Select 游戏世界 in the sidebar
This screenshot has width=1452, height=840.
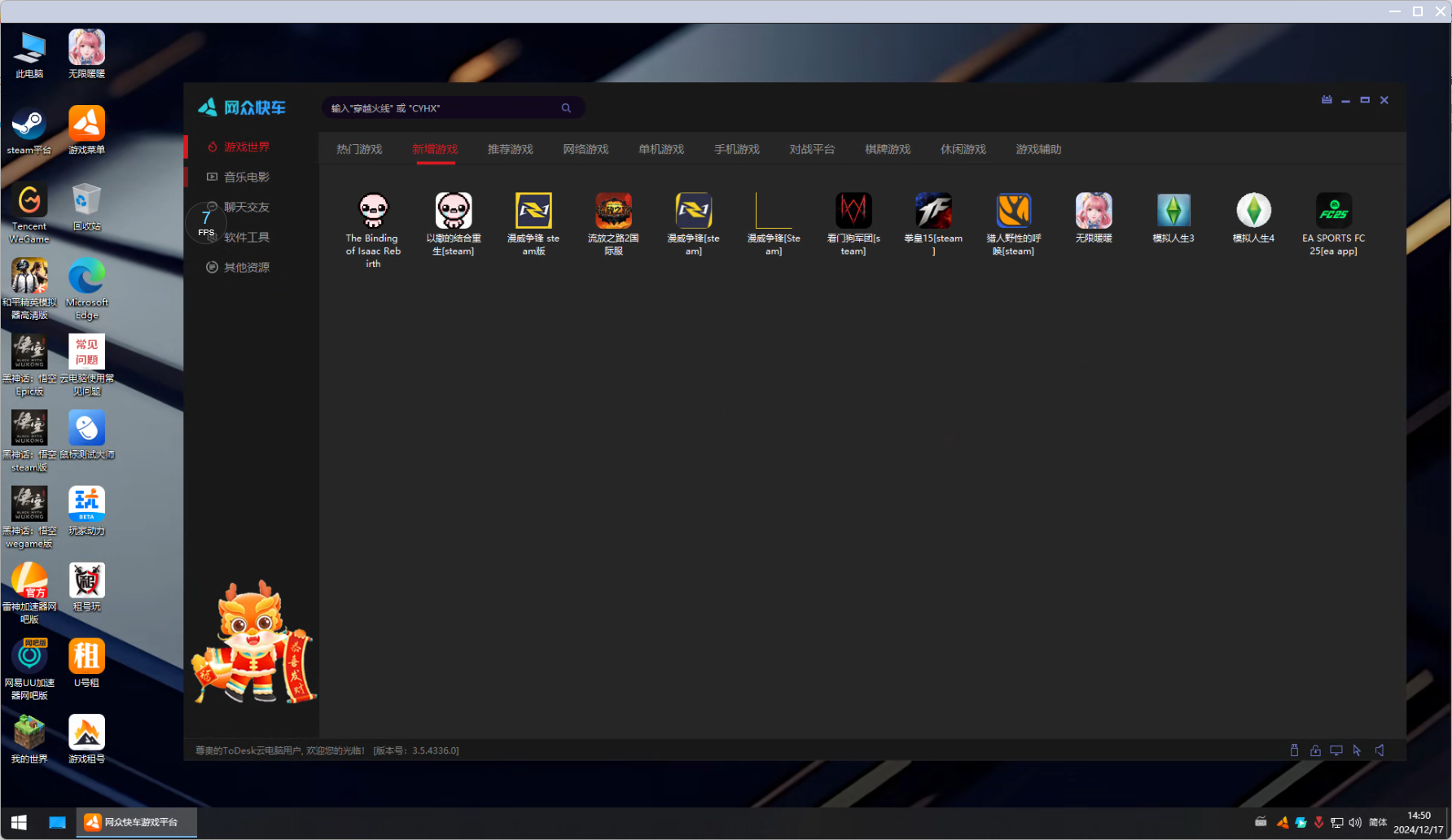[x=247, y=147]
